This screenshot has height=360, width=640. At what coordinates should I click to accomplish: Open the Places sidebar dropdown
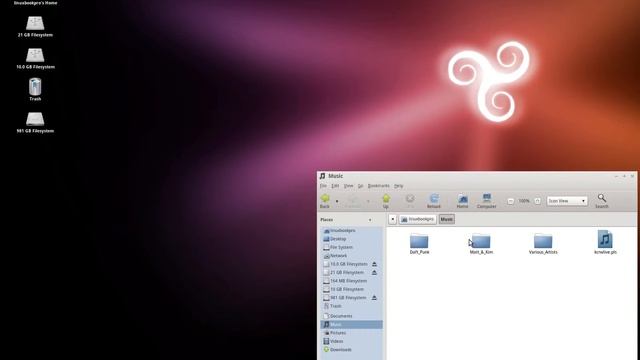coord(370,220)
